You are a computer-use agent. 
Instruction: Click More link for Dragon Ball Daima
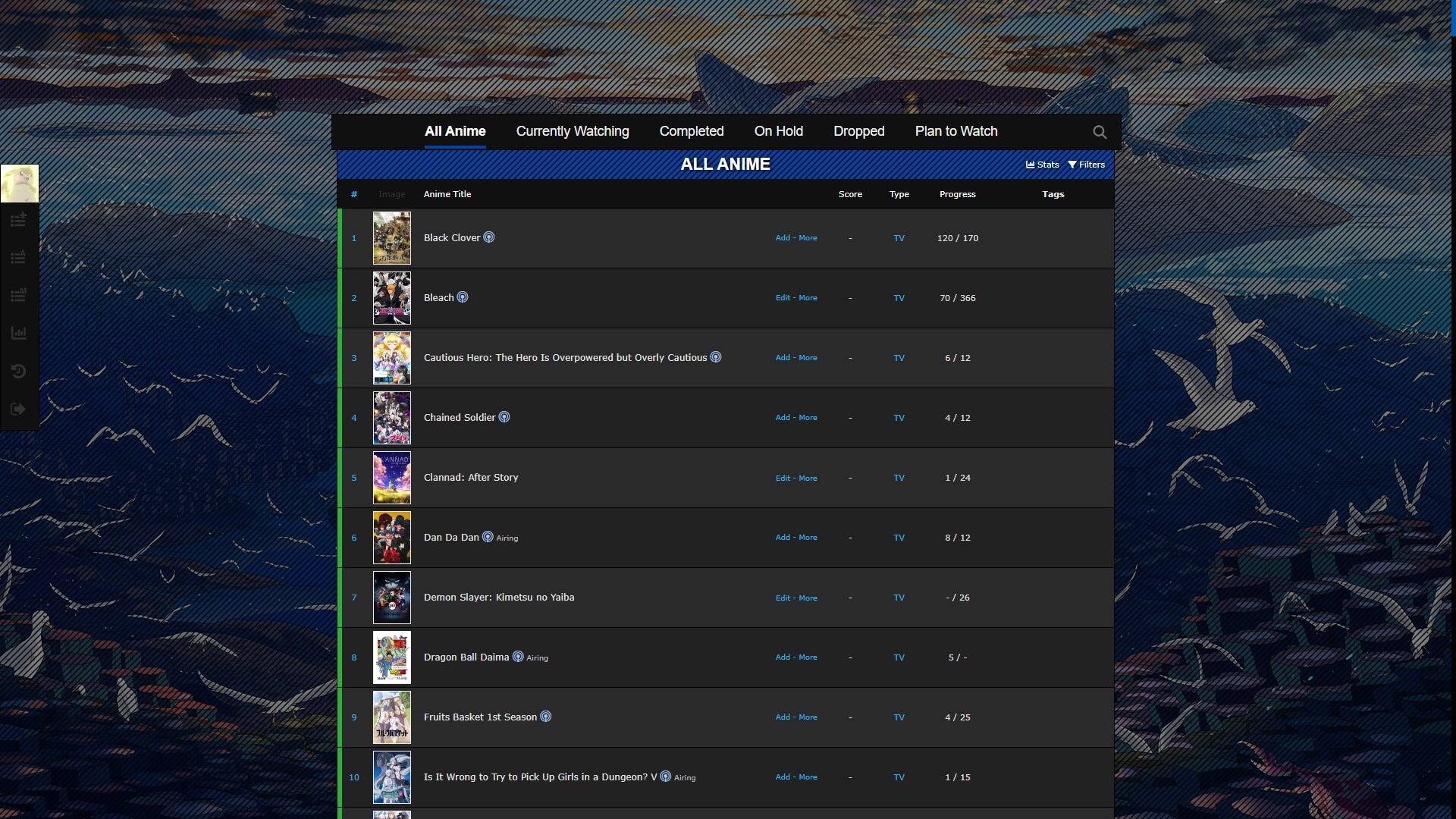[x=808, y=657]
